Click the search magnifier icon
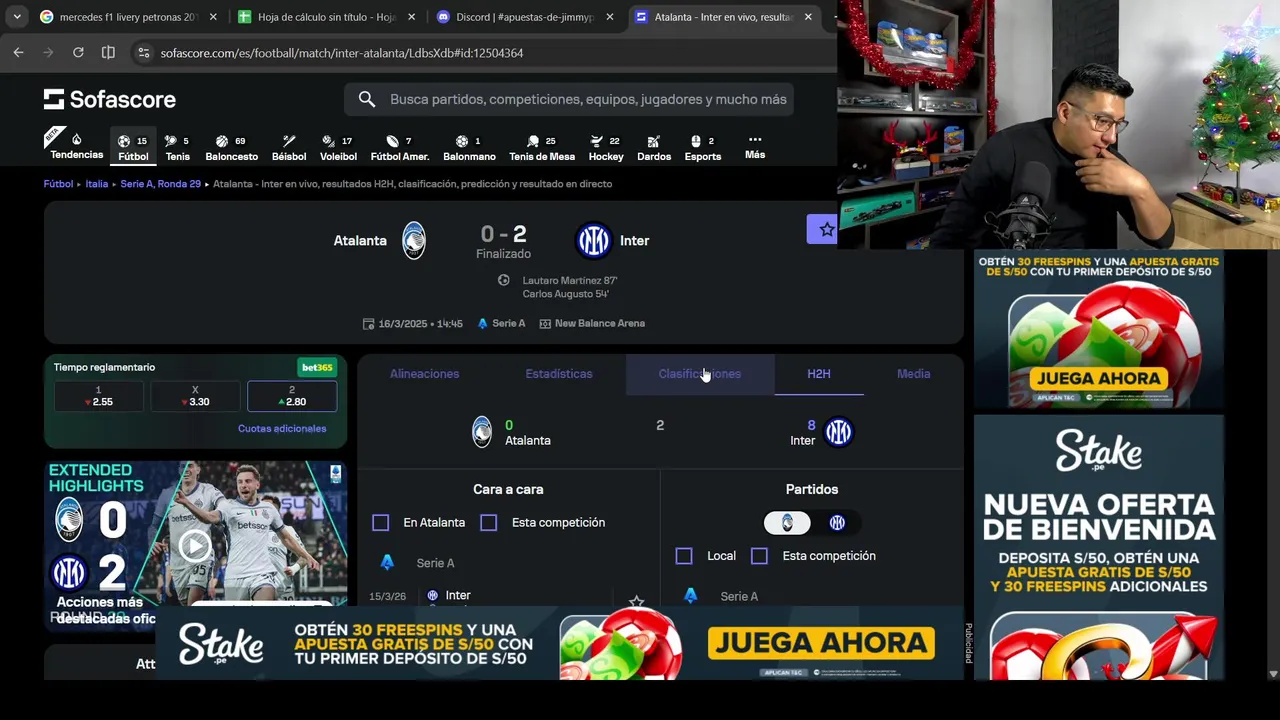Screen dimensions: 1280x720 click(x=367, y=99)
